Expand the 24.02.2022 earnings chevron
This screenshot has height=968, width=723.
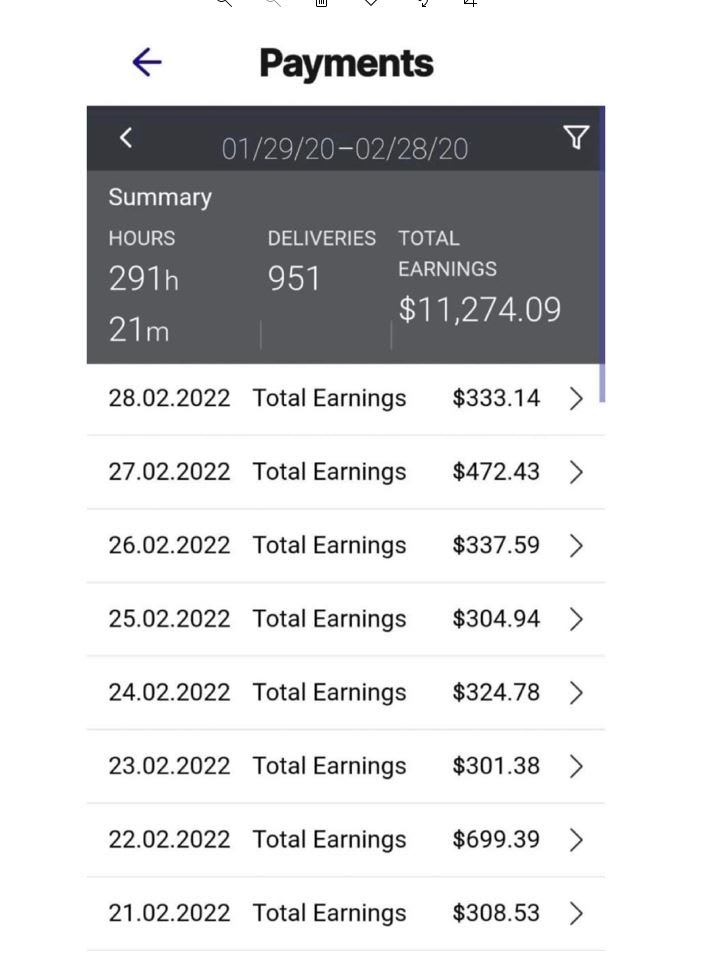[x=576, y=693]
